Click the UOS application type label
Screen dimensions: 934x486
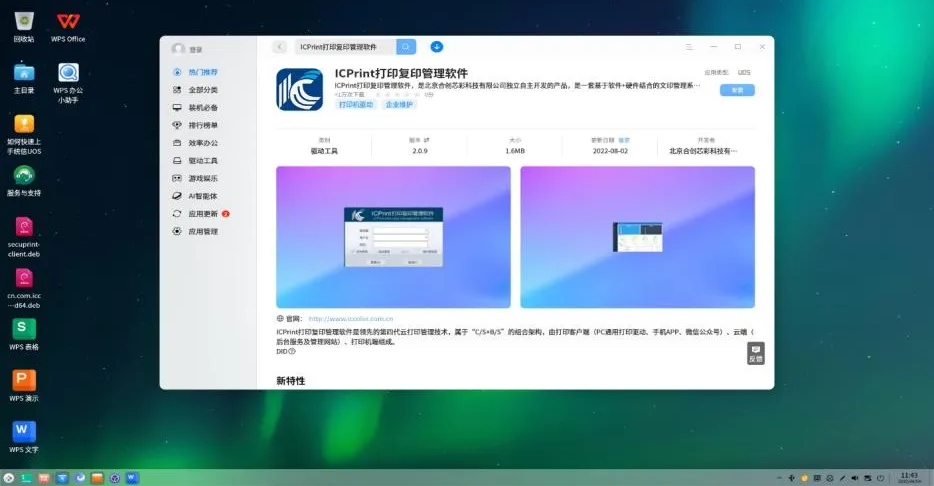(x=744, y=73)
